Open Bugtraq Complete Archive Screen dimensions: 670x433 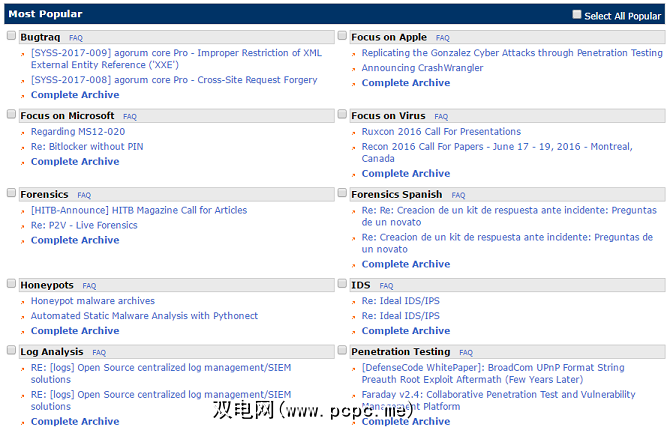click(75, 95)
